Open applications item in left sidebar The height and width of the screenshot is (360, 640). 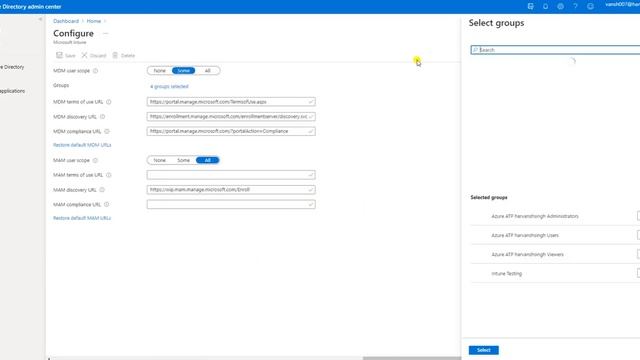click(x=12, y=91)
